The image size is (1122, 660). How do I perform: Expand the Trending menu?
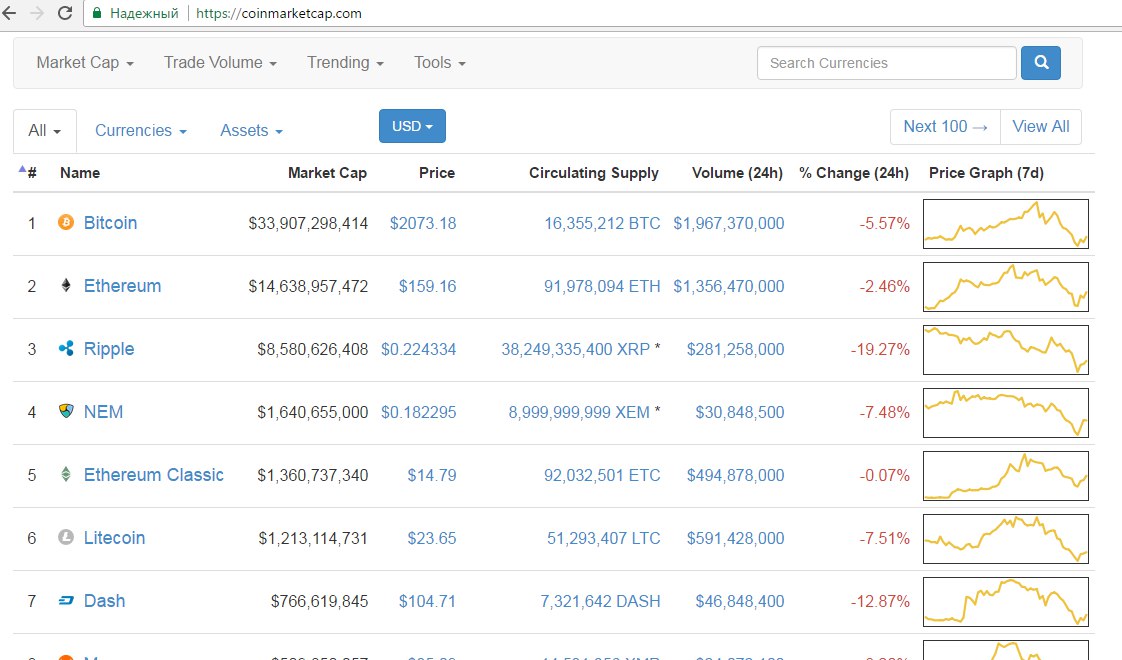click(345, 63)
